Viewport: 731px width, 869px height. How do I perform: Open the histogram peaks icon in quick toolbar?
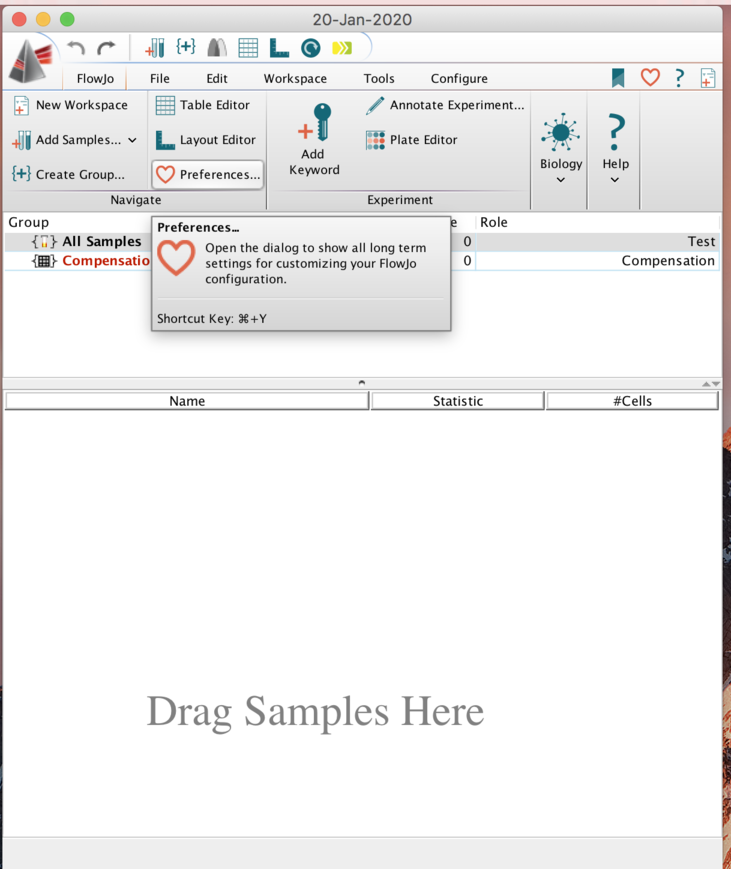coord(217,48)
